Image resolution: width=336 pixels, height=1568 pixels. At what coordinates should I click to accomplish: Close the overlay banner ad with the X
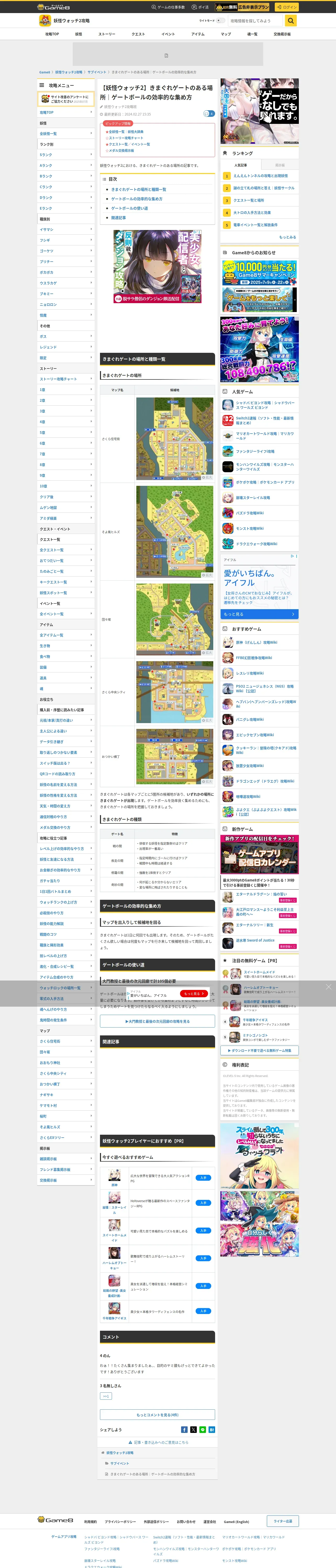328,987
